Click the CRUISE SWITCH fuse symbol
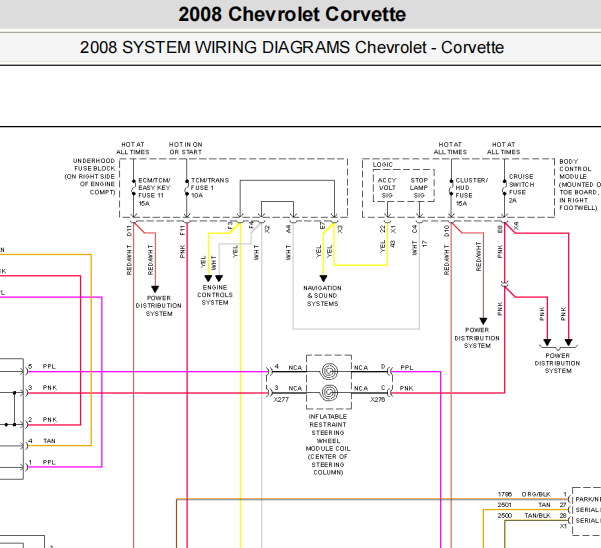The image size is (601, 548). pos(504,187)
